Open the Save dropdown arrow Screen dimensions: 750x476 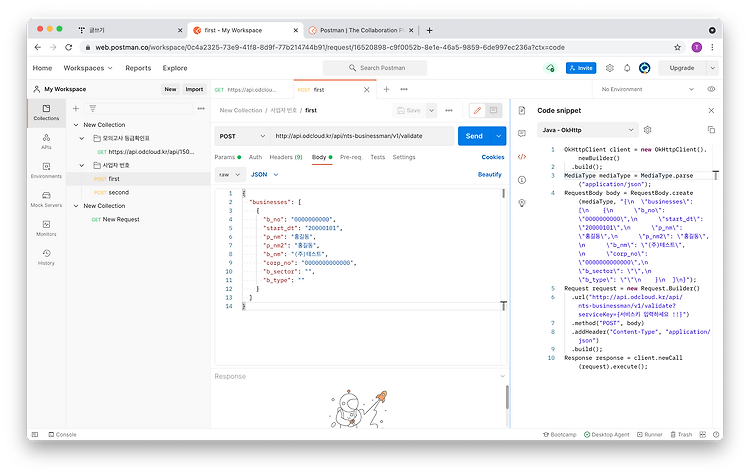coord(431,111)
